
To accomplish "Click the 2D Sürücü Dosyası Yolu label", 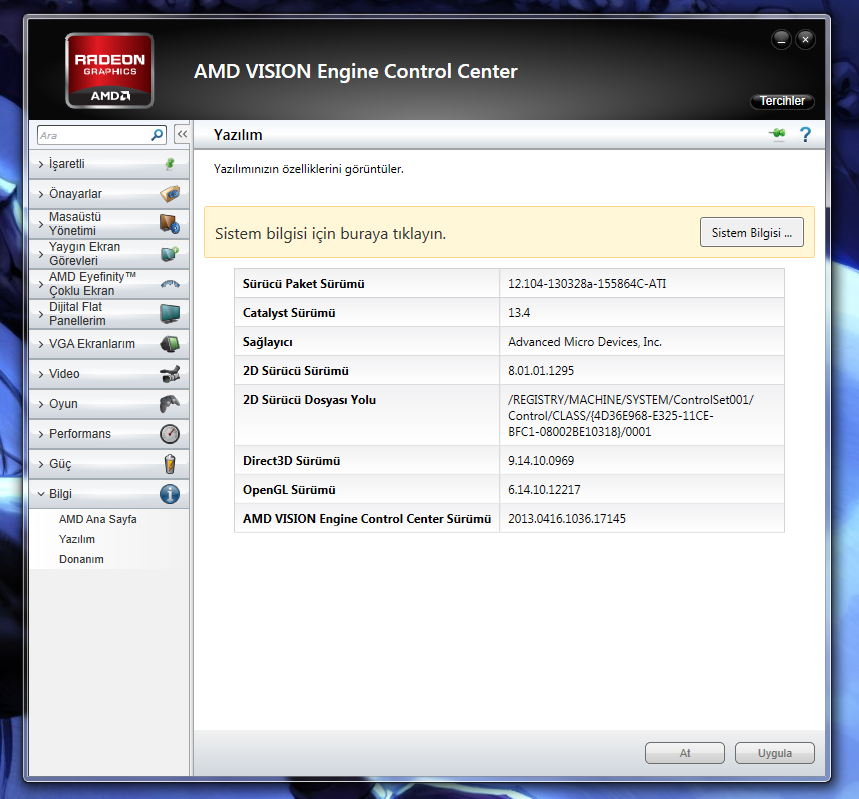I will pos(309,400).
